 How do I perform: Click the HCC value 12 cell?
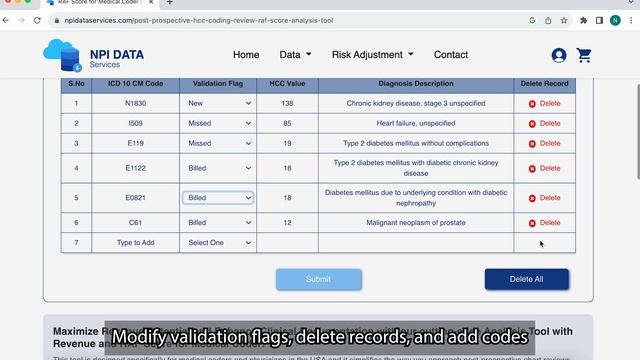(287, 223)
